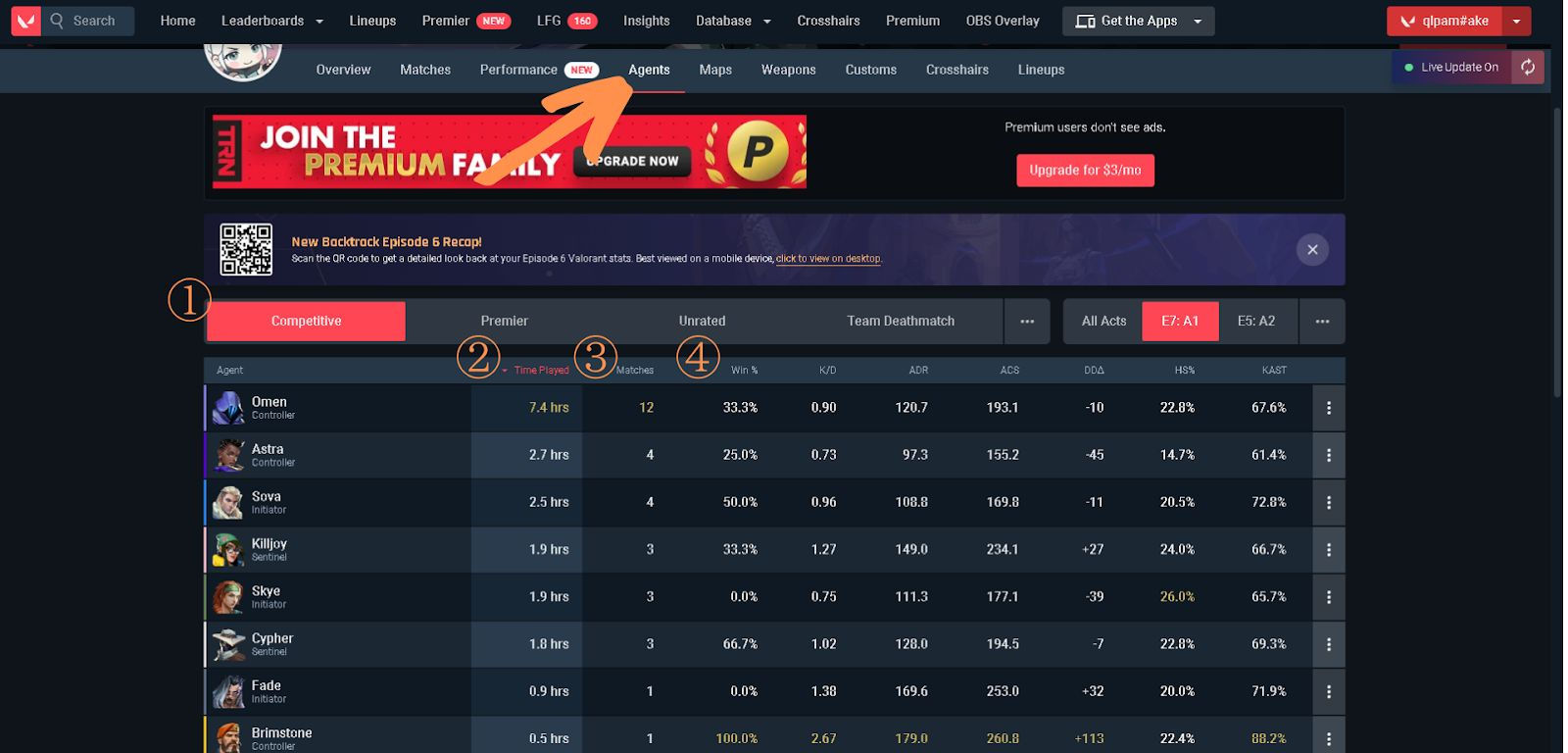Click the Skye agent portrait
1568x753 pixels.
(228, 597)
